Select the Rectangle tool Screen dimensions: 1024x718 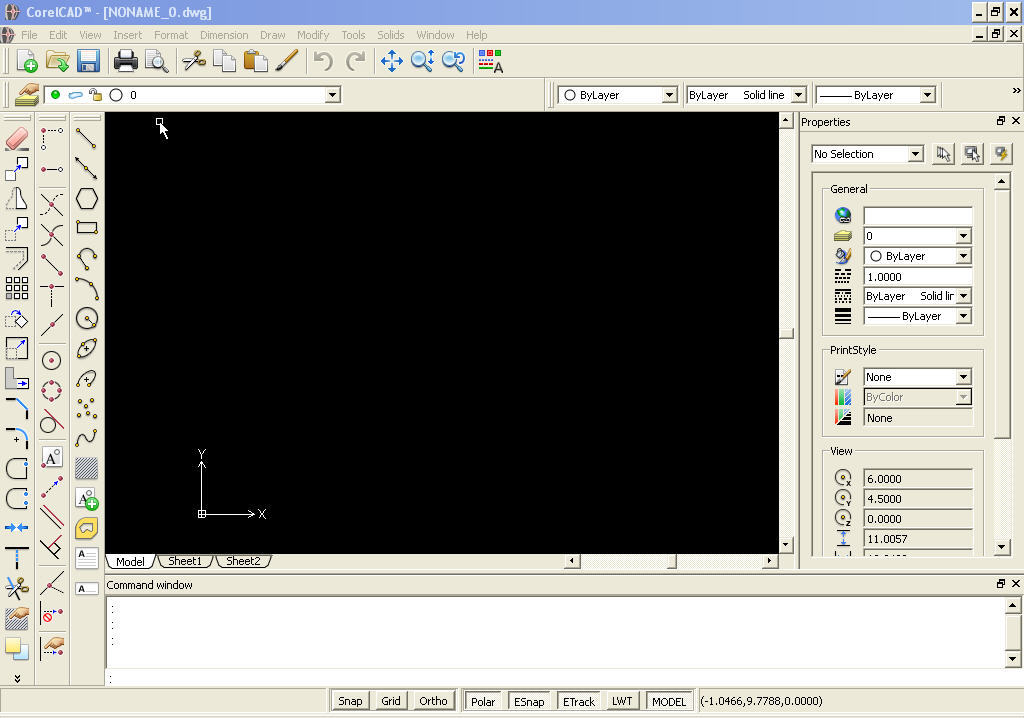[87, 228]
